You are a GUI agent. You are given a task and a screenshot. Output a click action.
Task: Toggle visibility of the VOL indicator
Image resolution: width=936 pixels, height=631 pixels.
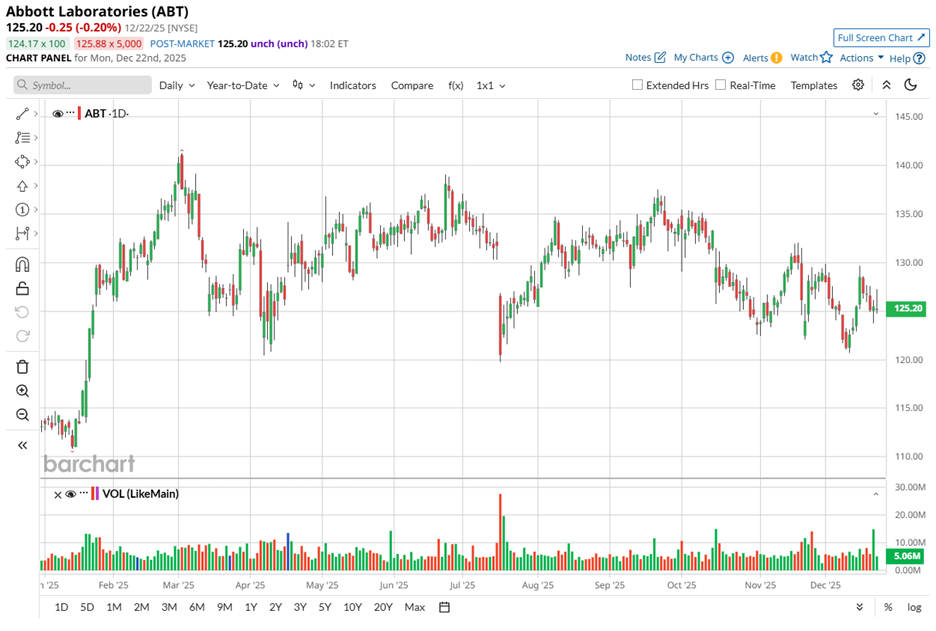(x=70, y=494)
